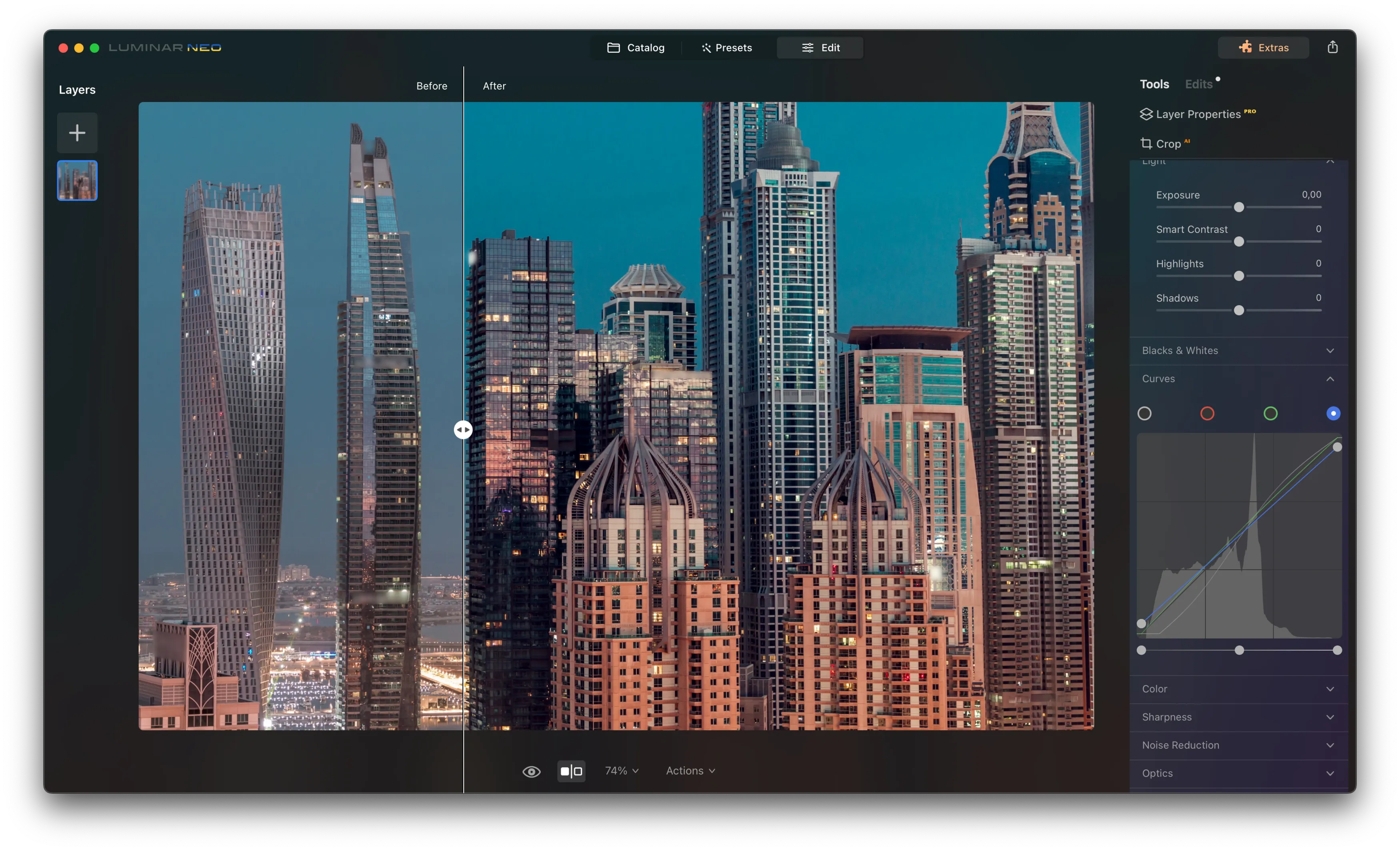Click the compare slider handle on the image
This screenshot has height=851, width=1400.
463,430
